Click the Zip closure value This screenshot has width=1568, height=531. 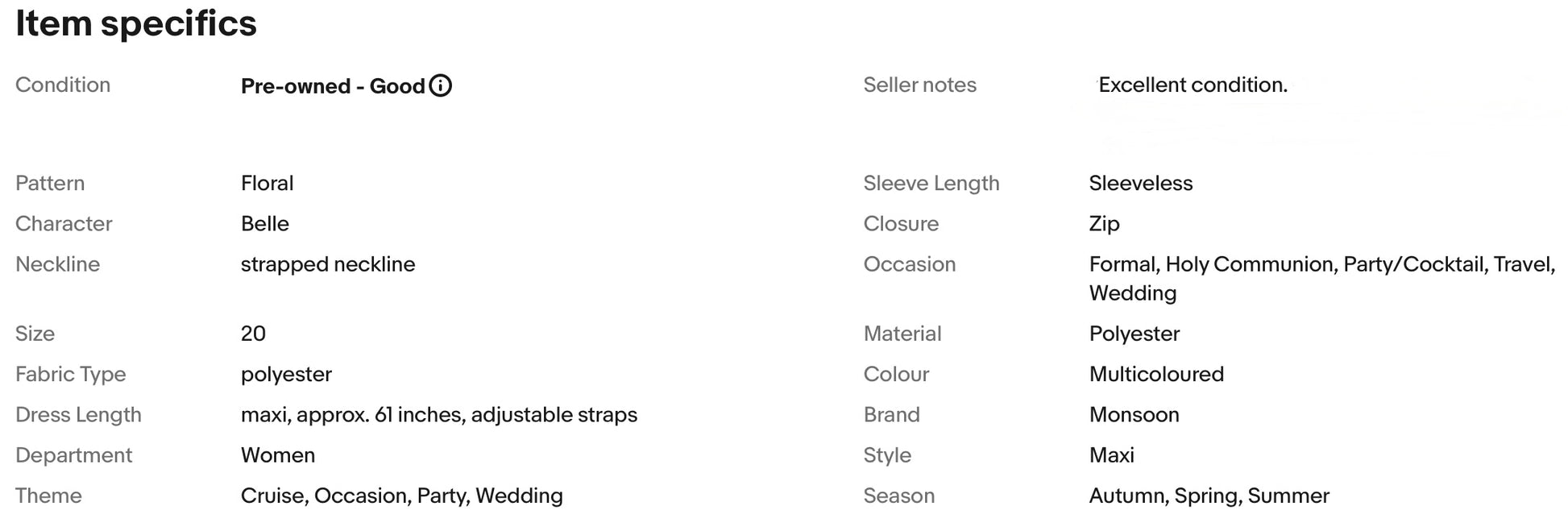click(x=1104, y=224)
